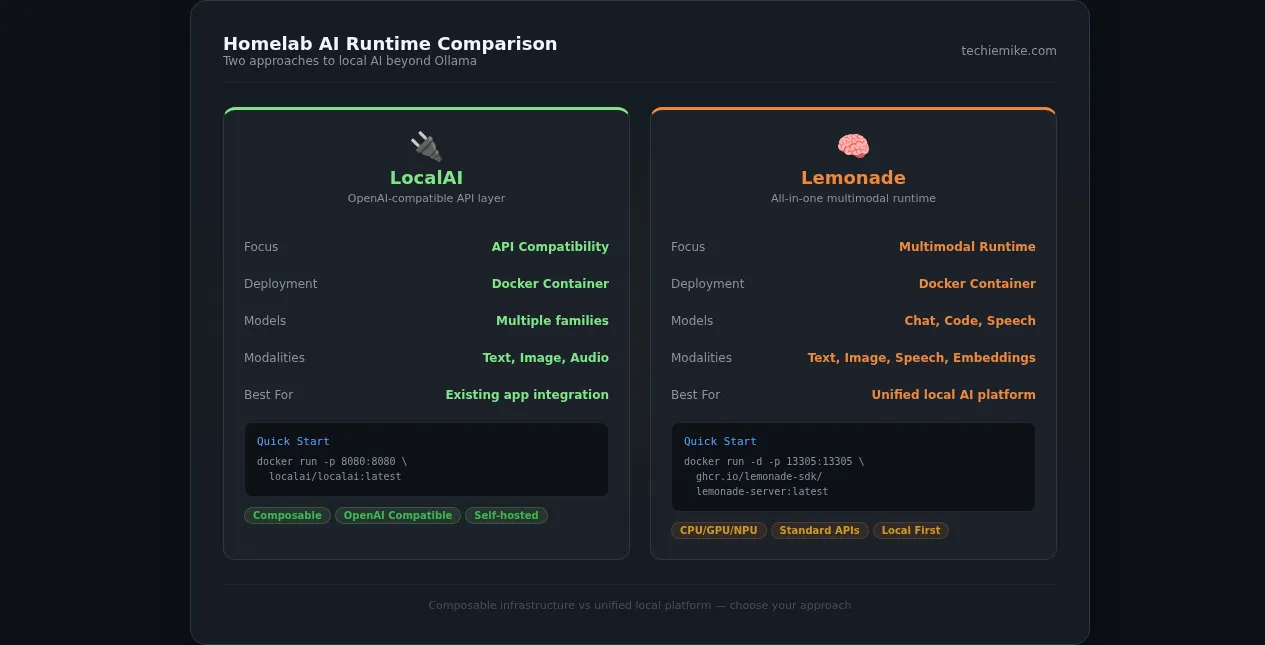Click 'Multiple families' value
The width and height of the screenshot is (1265, 645).
(x=552, y=321)
